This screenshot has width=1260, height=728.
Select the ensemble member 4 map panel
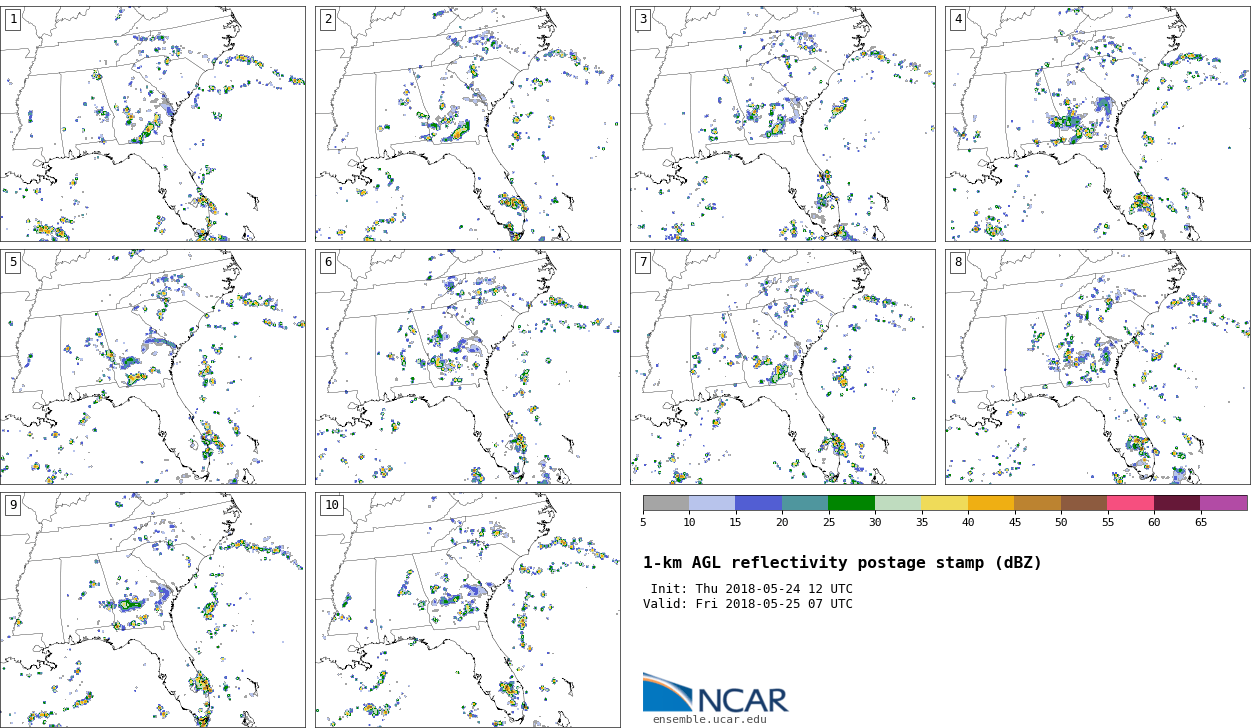coord(1097,124)
